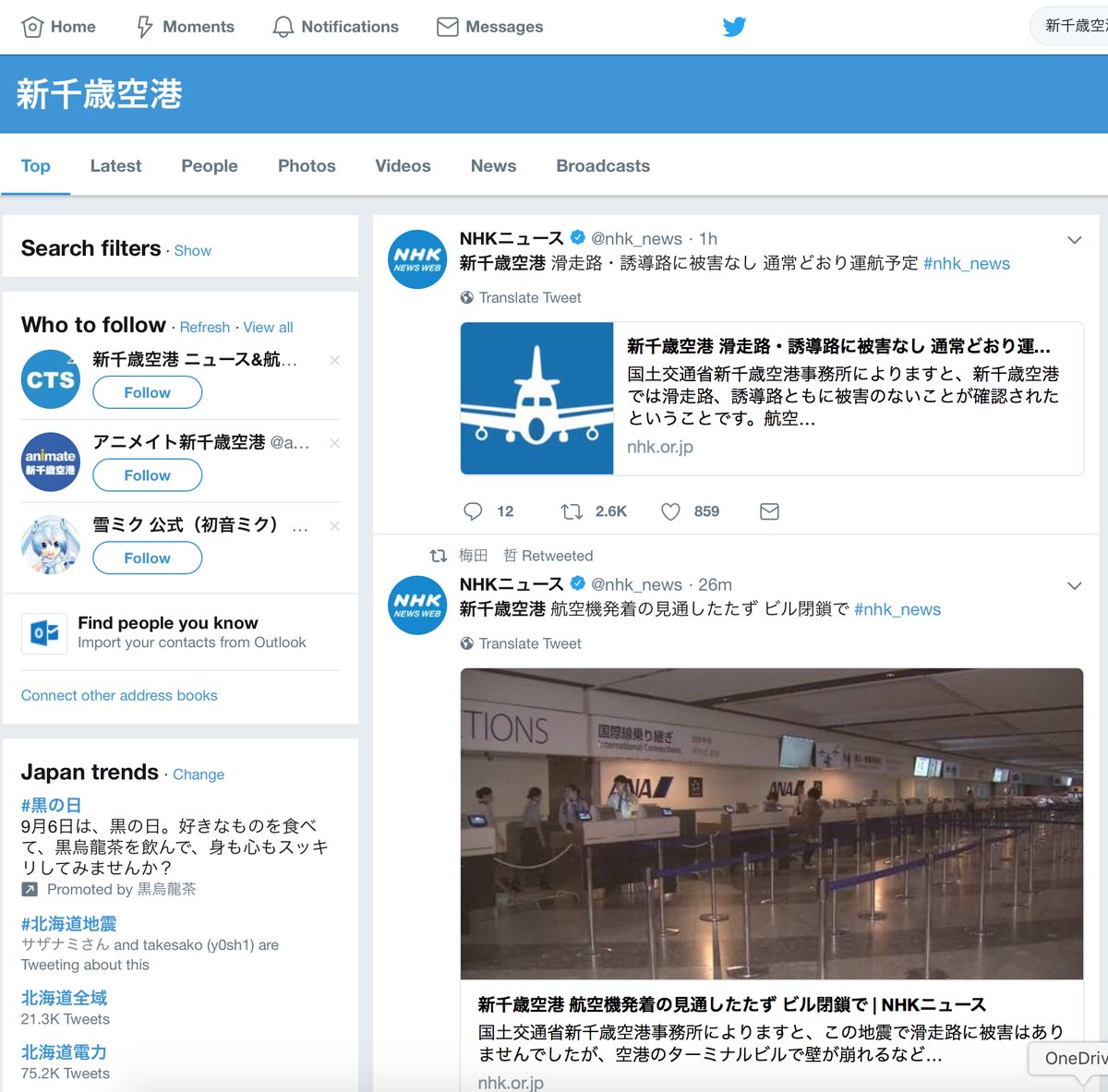Open the 26m tweet timestamp
Image resolution: width=1108 pixels, height=1092 pixels.
tap(716, 585)
